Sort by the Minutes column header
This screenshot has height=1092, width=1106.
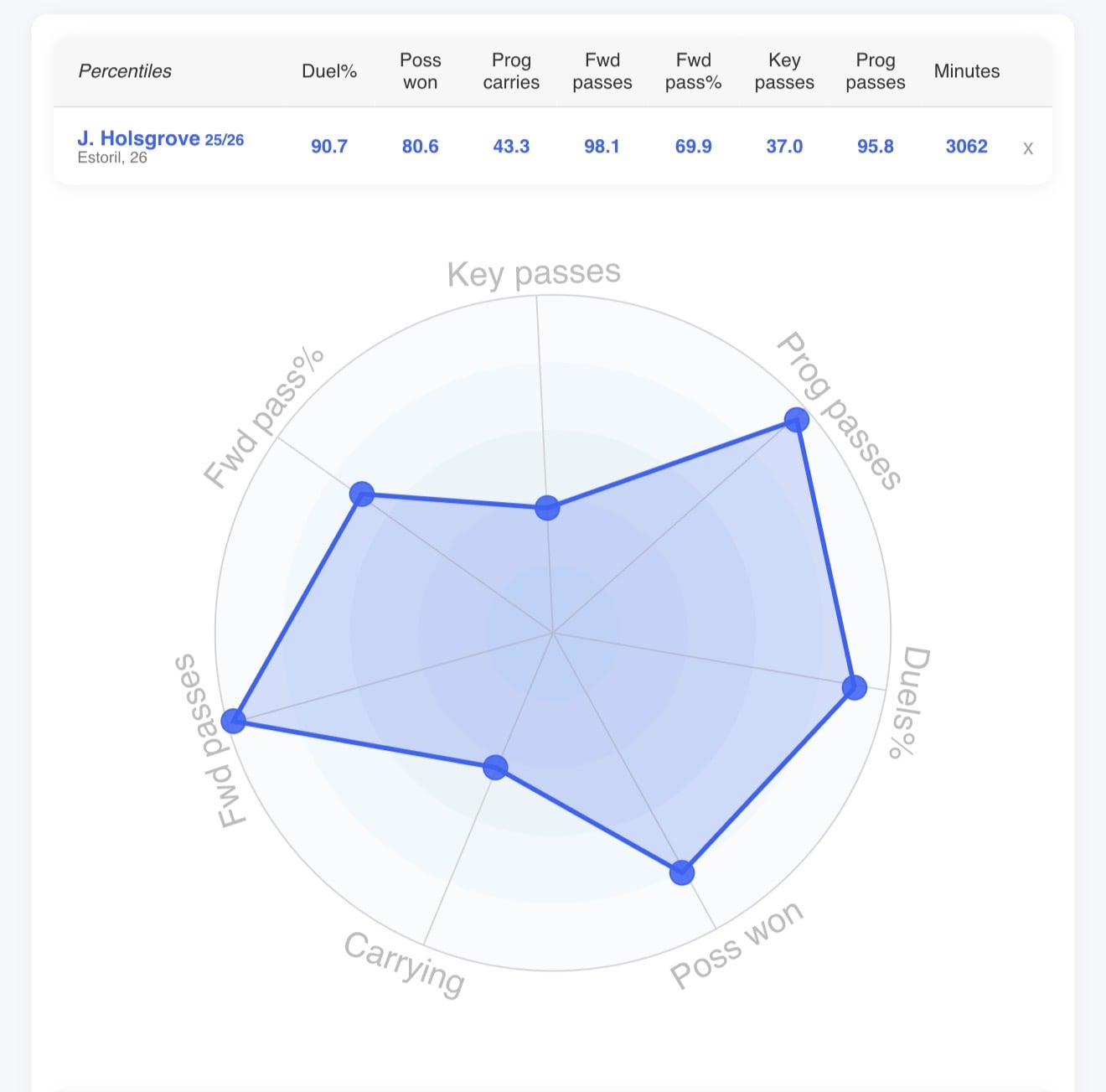pyautogui.click(x=967, y=71)
